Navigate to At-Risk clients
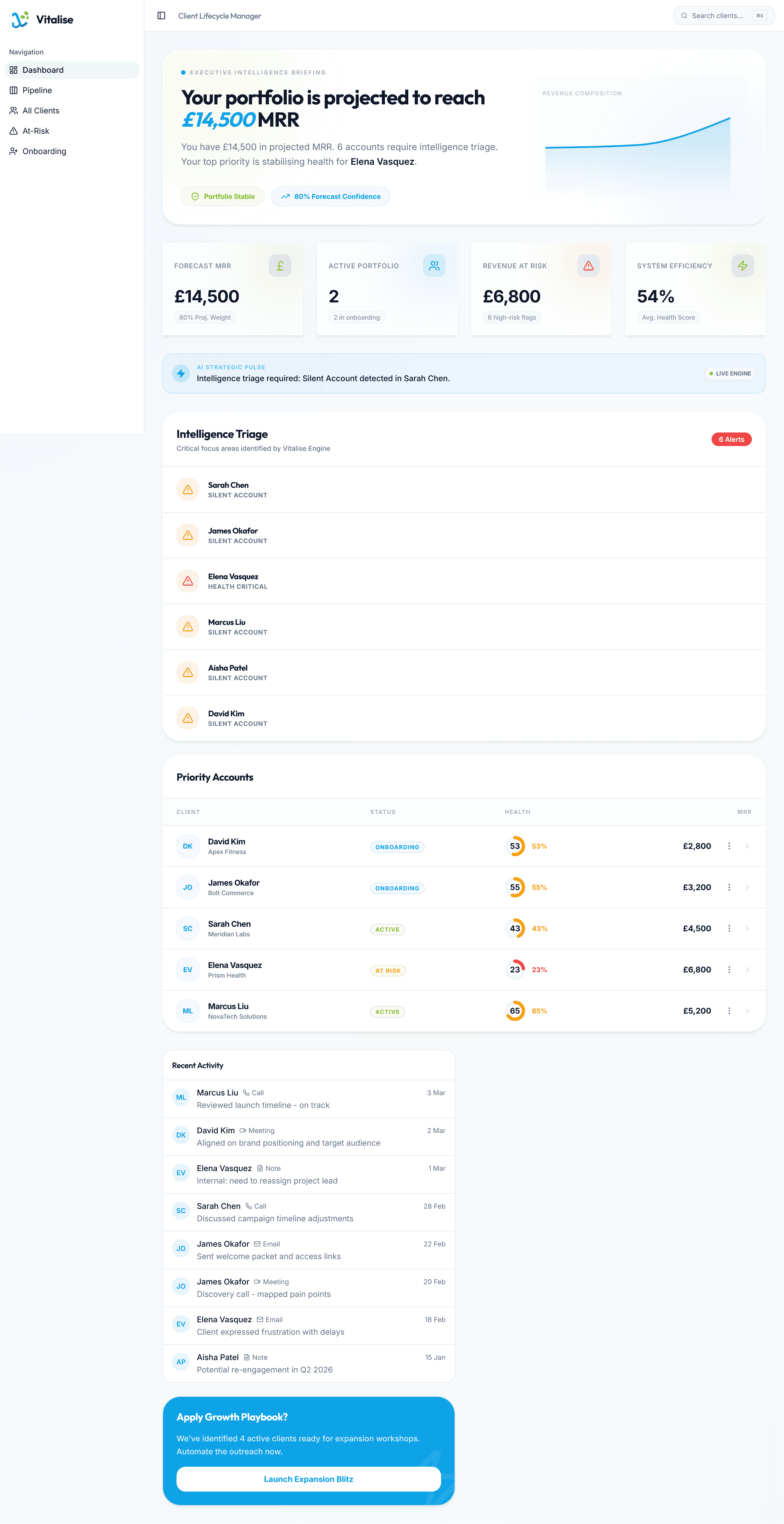This screenshot has width=784, height=1524. pyautogui.click(x=72, y=131)
